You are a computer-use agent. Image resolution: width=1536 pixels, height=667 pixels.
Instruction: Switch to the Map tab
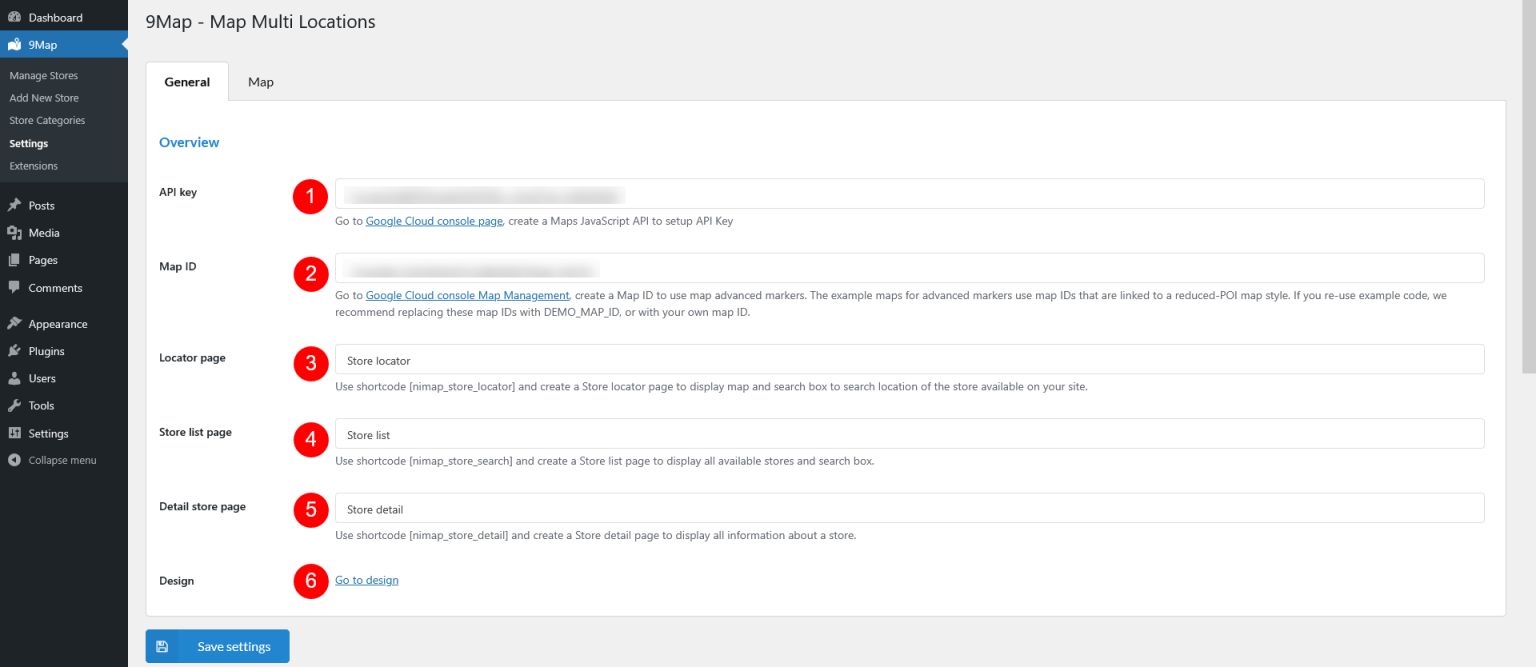260,82
